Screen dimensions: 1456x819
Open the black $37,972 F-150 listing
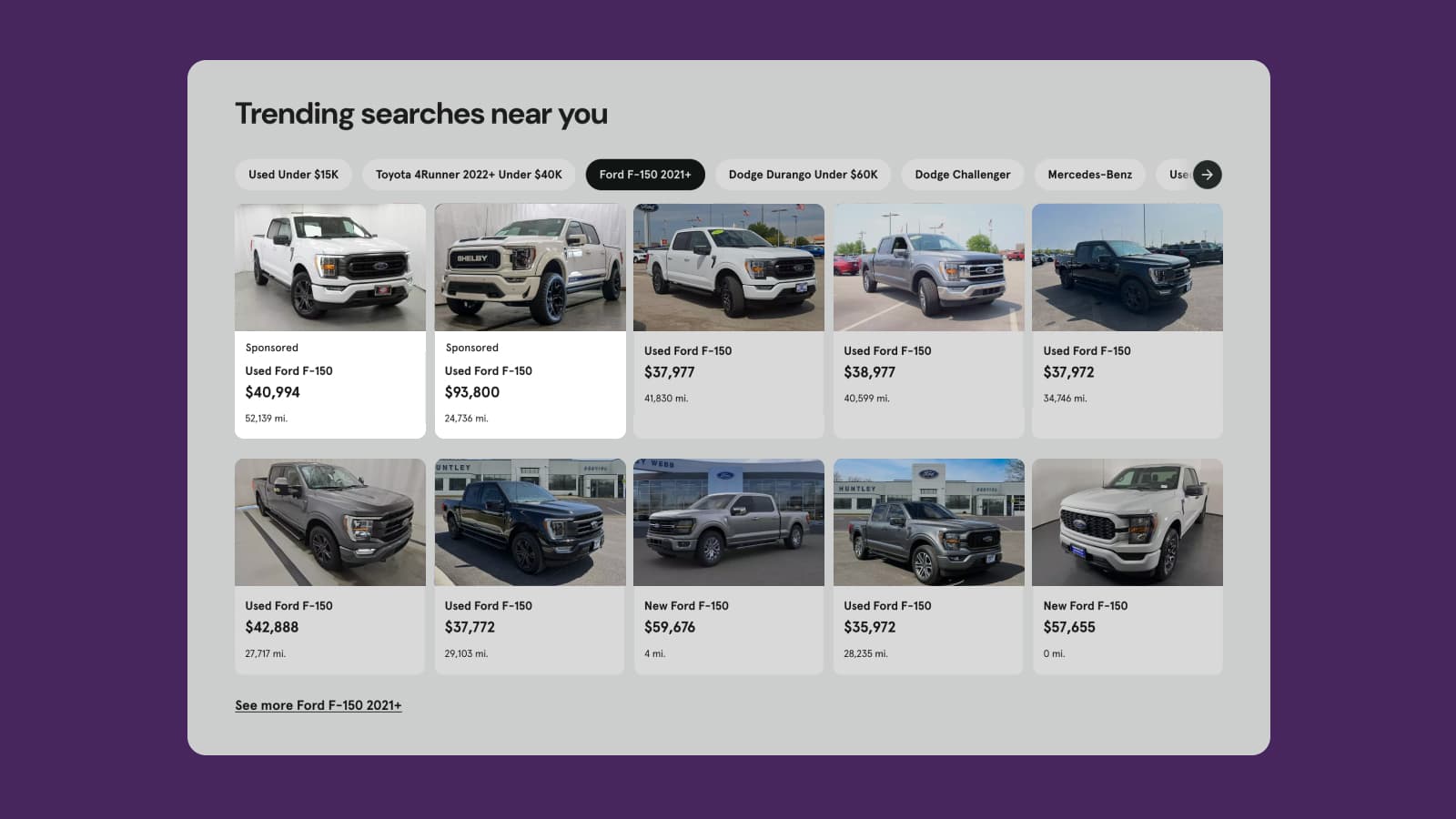point(1127,318)
